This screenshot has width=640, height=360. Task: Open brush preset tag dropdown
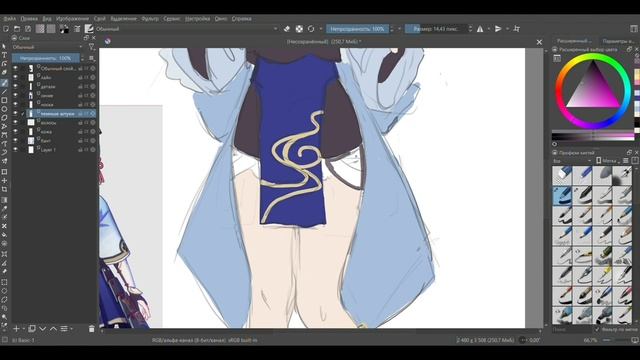(x=572, y=161)
